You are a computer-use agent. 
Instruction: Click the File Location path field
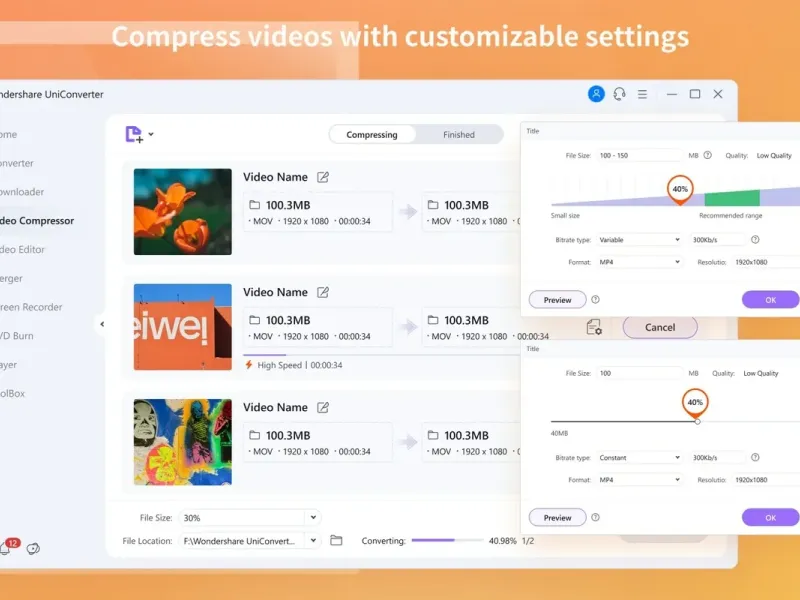click(x=240, y=540)
